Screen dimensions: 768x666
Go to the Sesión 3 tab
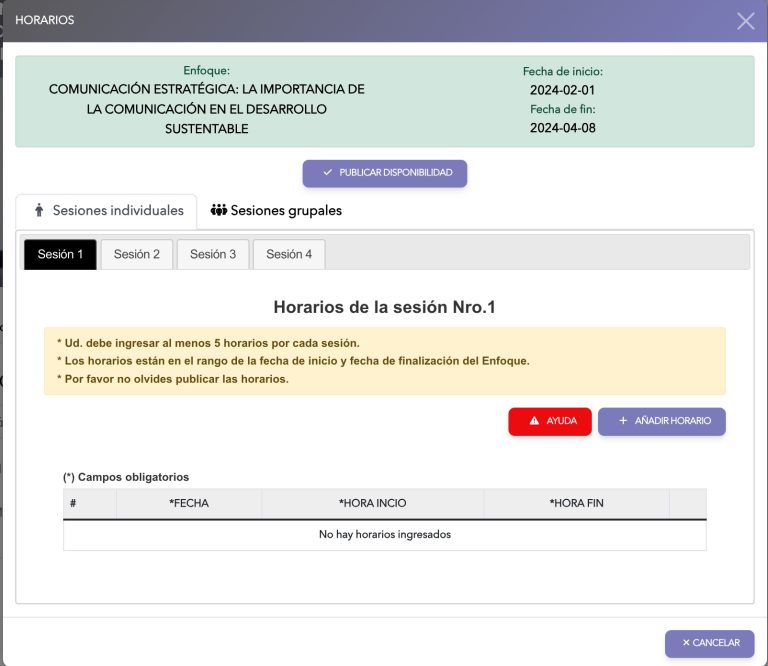213,254
